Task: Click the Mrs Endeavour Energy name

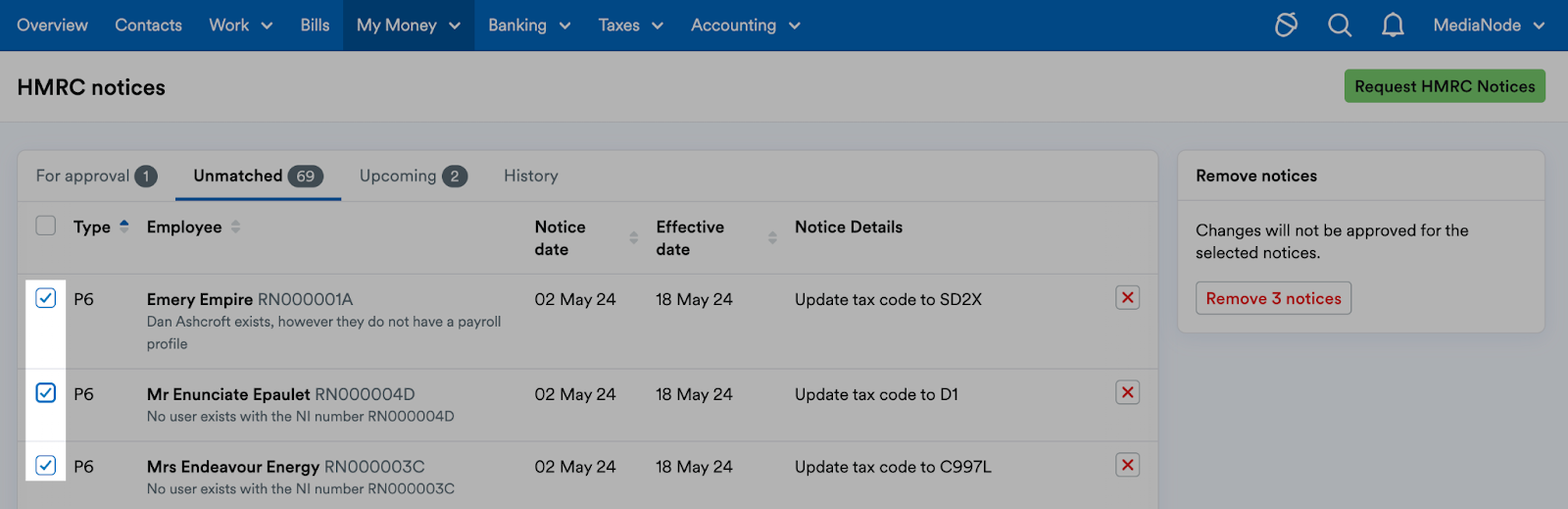Action: point(233,467)
